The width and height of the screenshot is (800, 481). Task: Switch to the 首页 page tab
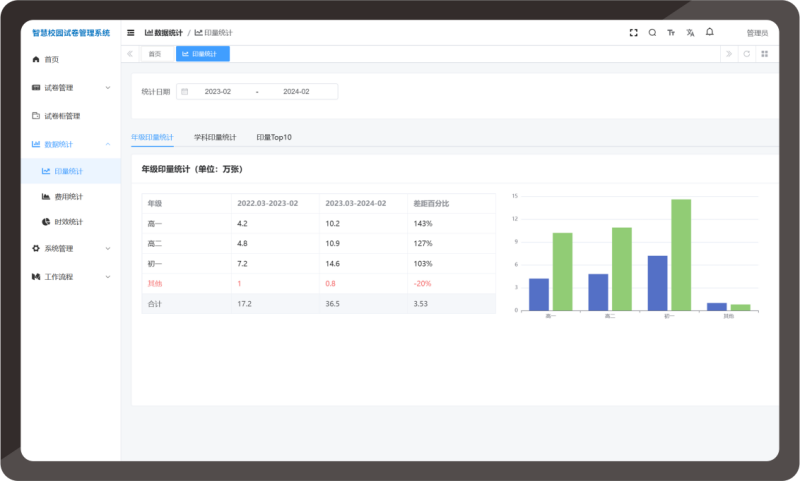click(155, 54)
